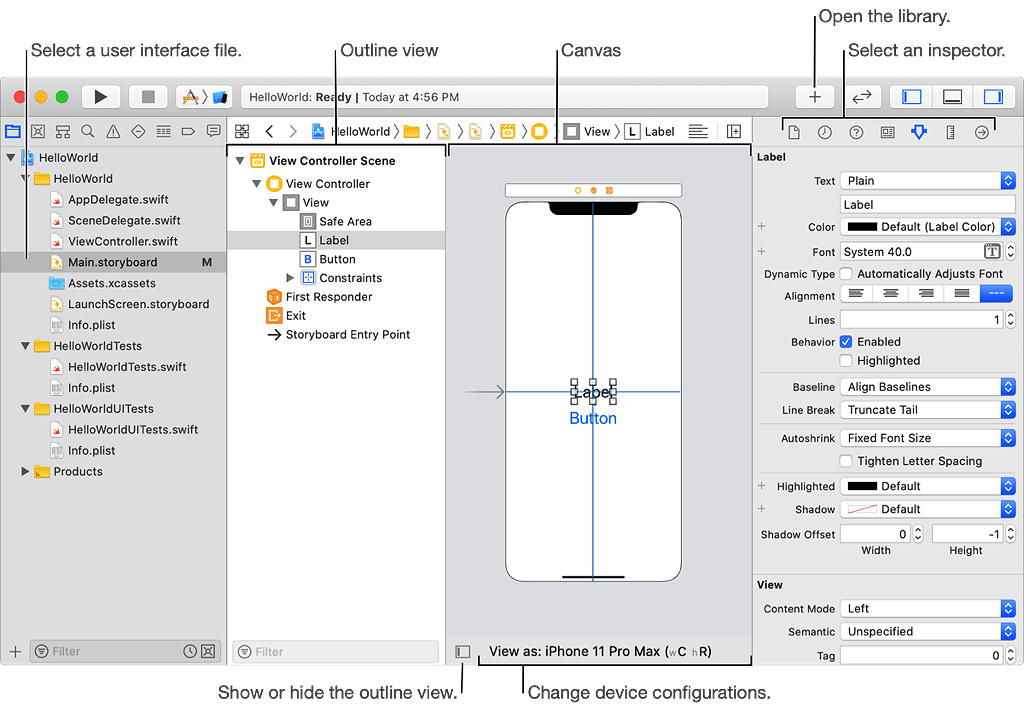Viewport: 1024px width, 708px height.
Task: Click the Highlighted color black swatch
Action: (x=862, y=486)
